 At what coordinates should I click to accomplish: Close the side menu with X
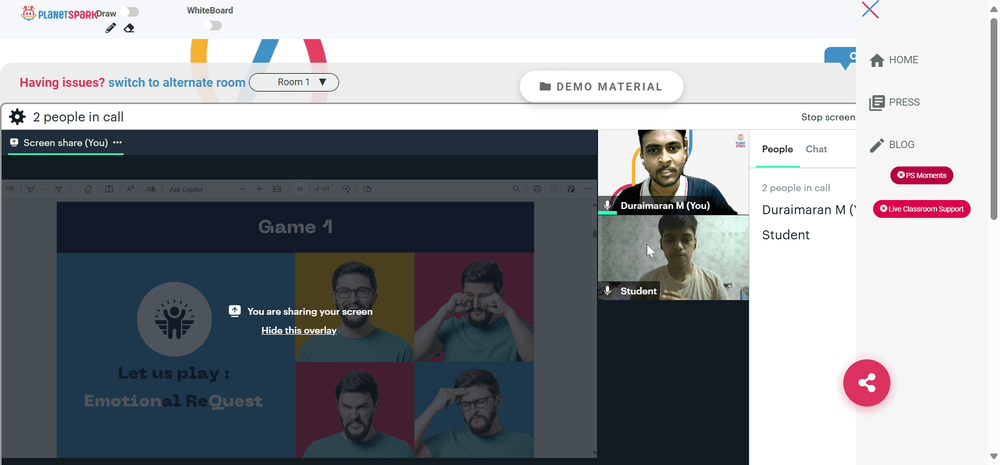click(870, 10)
